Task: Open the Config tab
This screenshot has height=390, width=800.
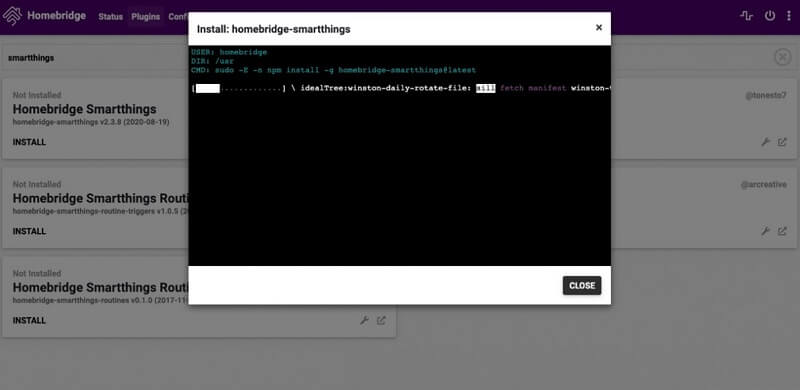Action: tap(179, 16)
